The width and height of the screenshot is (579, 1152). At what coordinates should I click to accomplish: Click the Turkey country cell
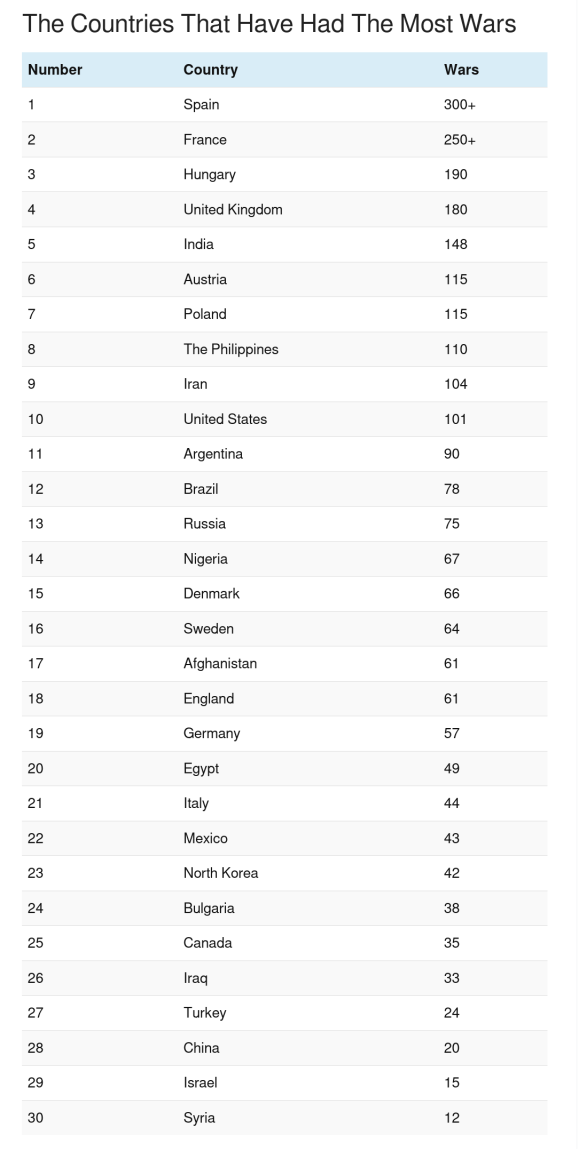[x=205, y=1012]
